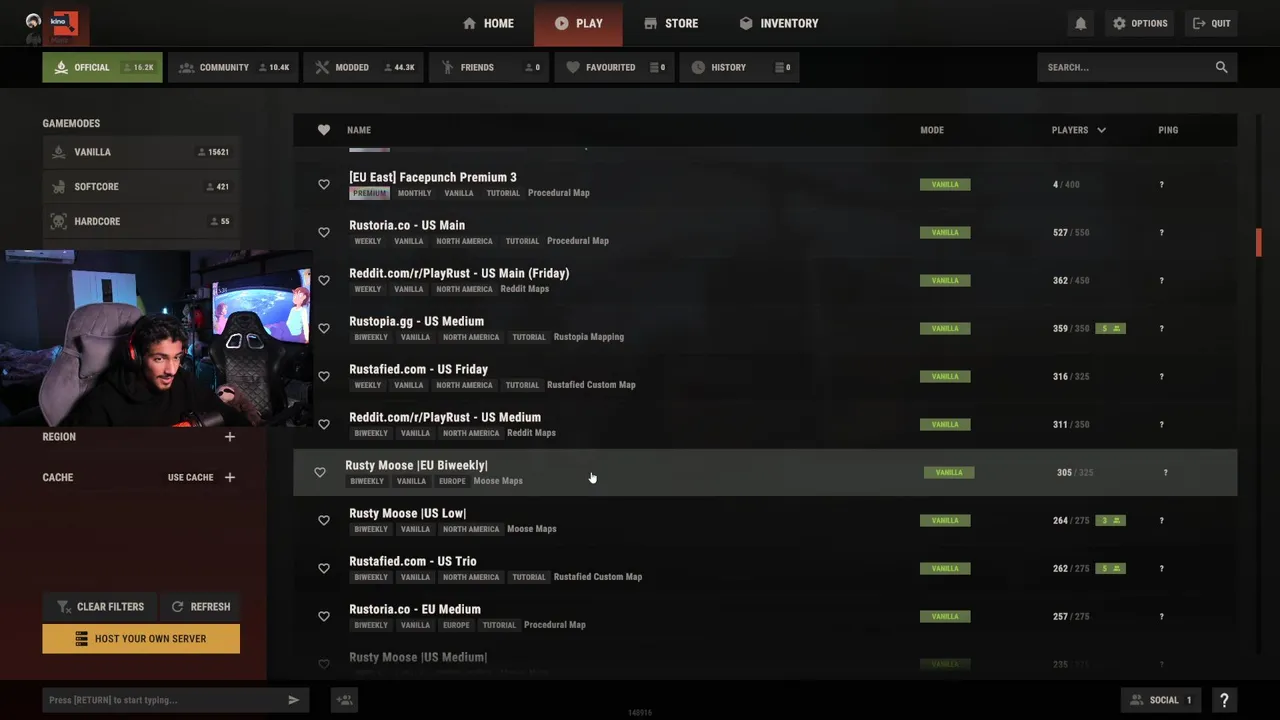This screenshot has width=1280, height=720.
Task: Click the 527 / 550 player count
Action: click(x=1071, y=233)
